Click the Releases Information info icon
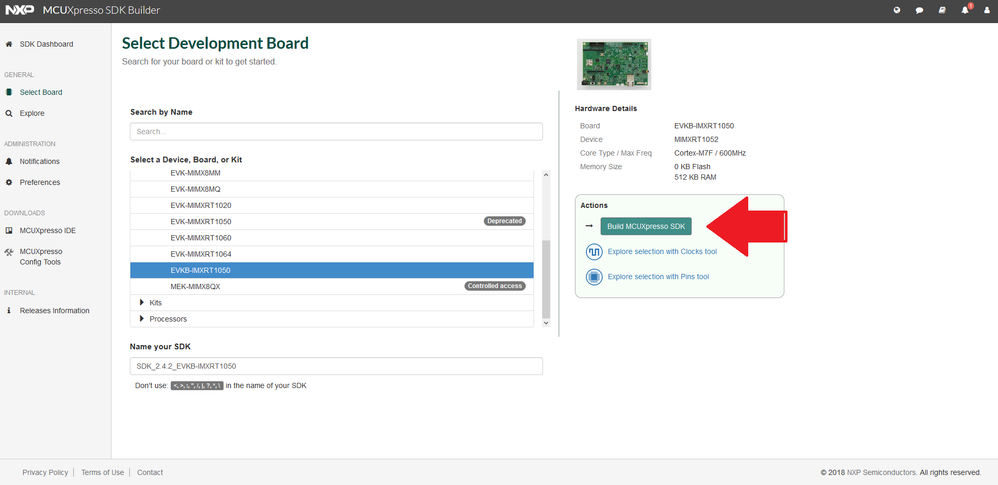This screenshot has height=485, width=998. pos(9,311)
